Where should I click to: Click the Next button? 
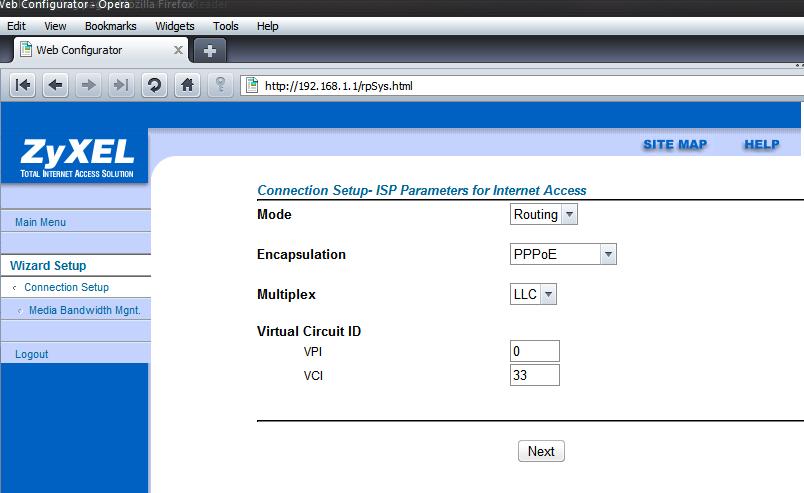point(541,451)
